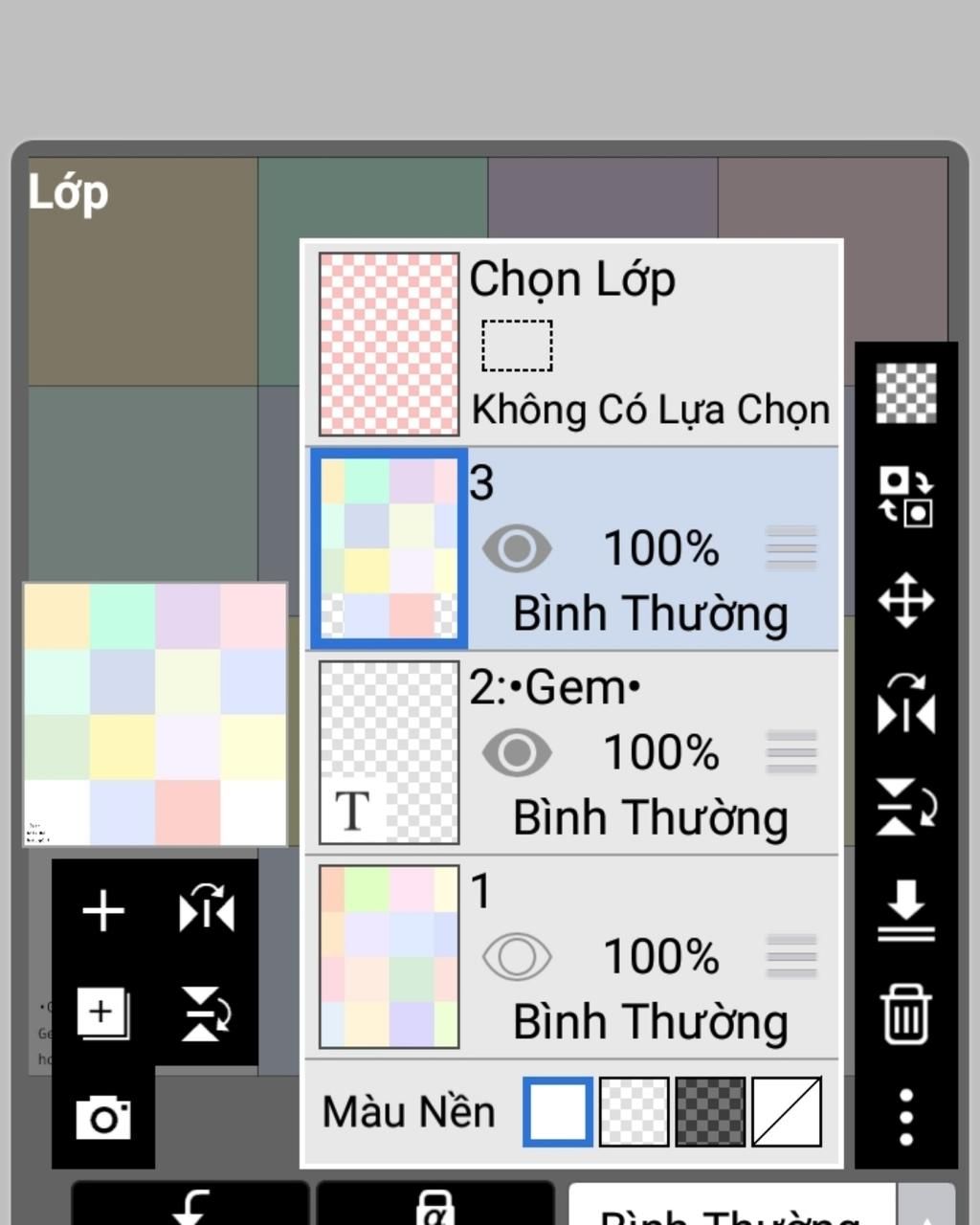Viewport: 980px width, 1225px height.
Task: Click the alpha lock button at bottom
Action: [435, 1206]
